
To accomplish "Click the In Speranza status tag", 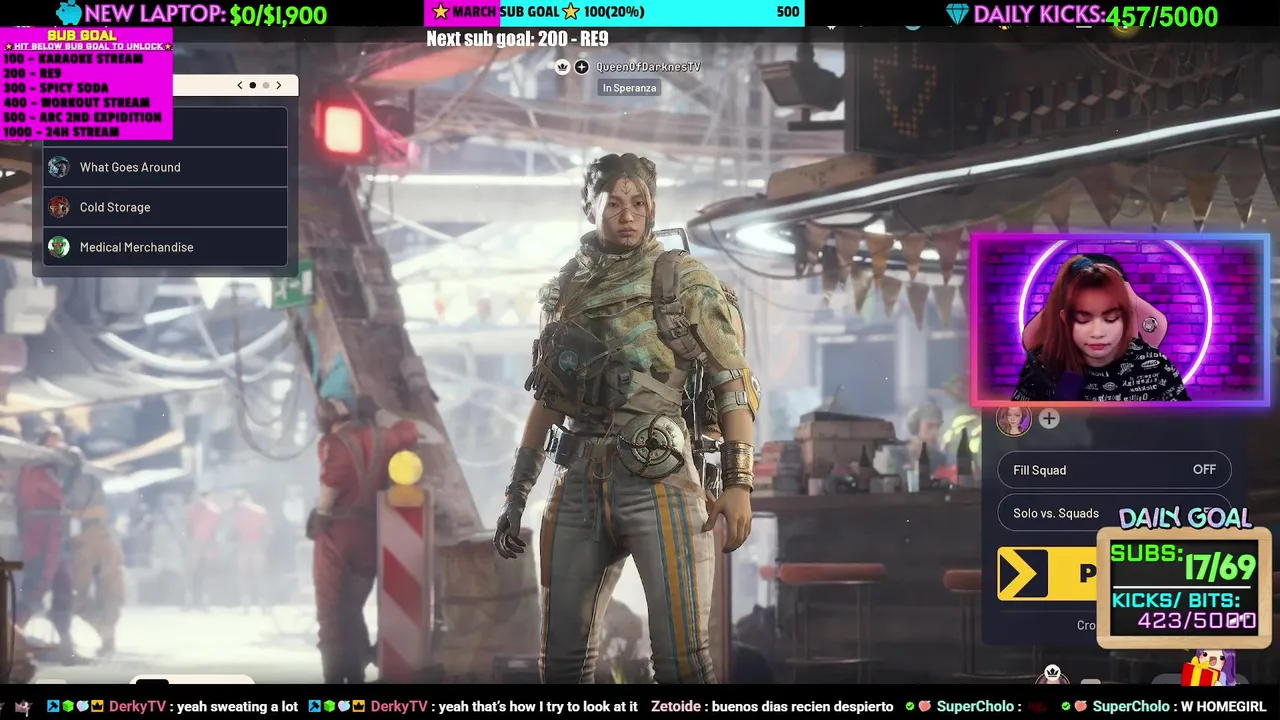I will [629, 88].
